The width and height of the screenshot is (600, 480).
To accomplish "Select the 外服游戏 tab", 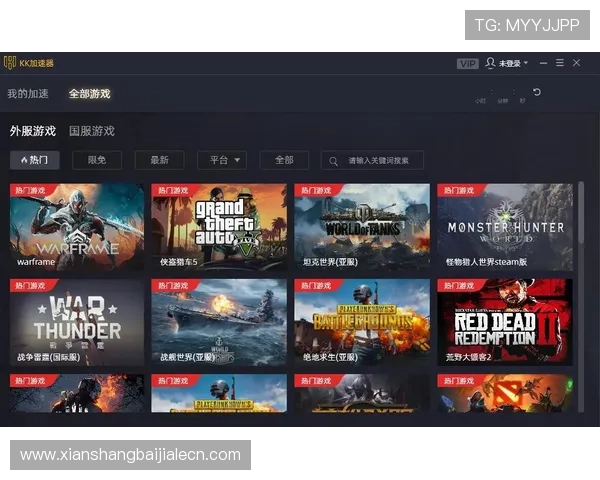I will [x=32, y=131].
